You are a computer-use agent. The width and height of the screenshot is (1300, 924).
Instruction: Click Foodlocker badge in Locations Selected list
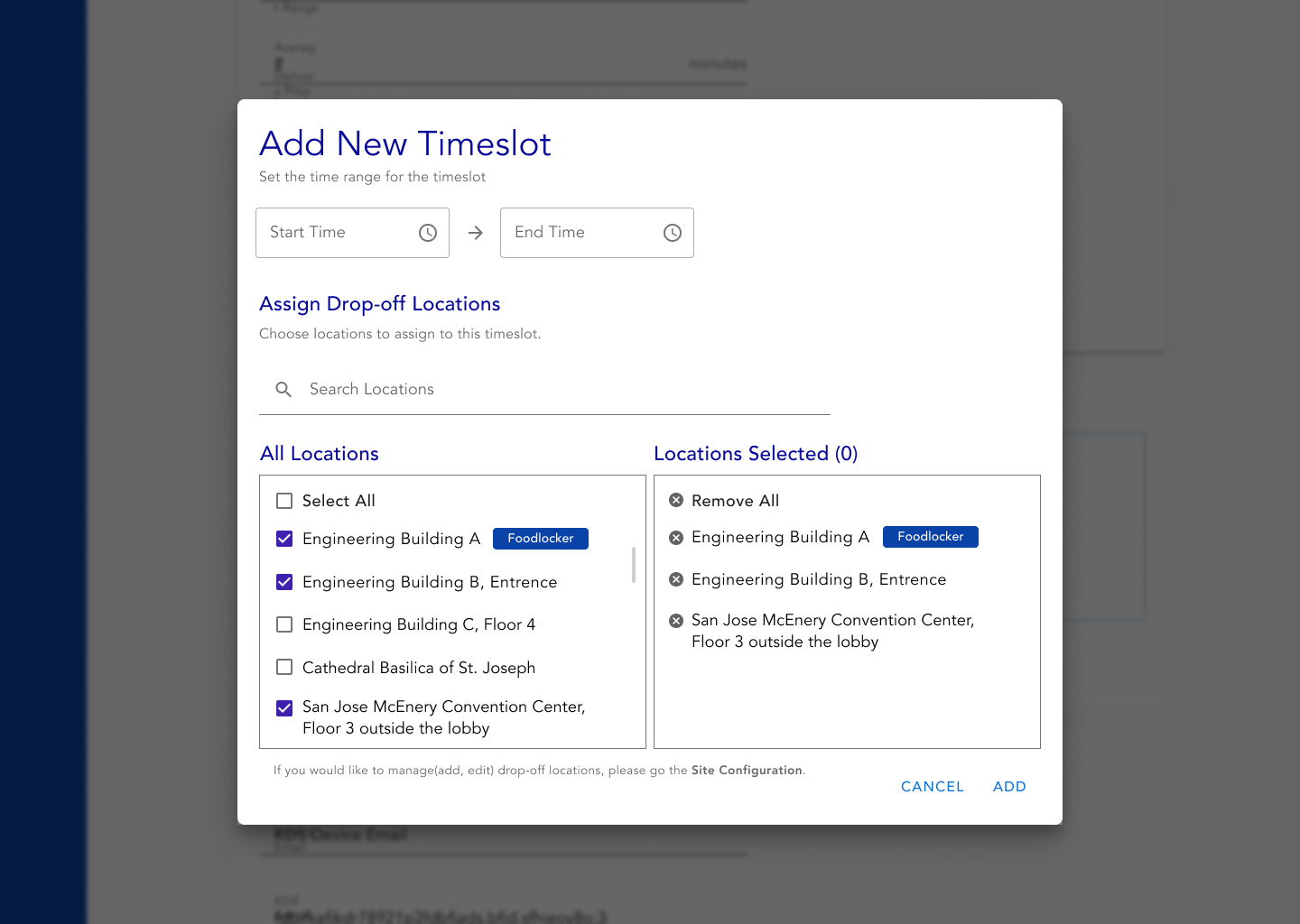[931, 537]
